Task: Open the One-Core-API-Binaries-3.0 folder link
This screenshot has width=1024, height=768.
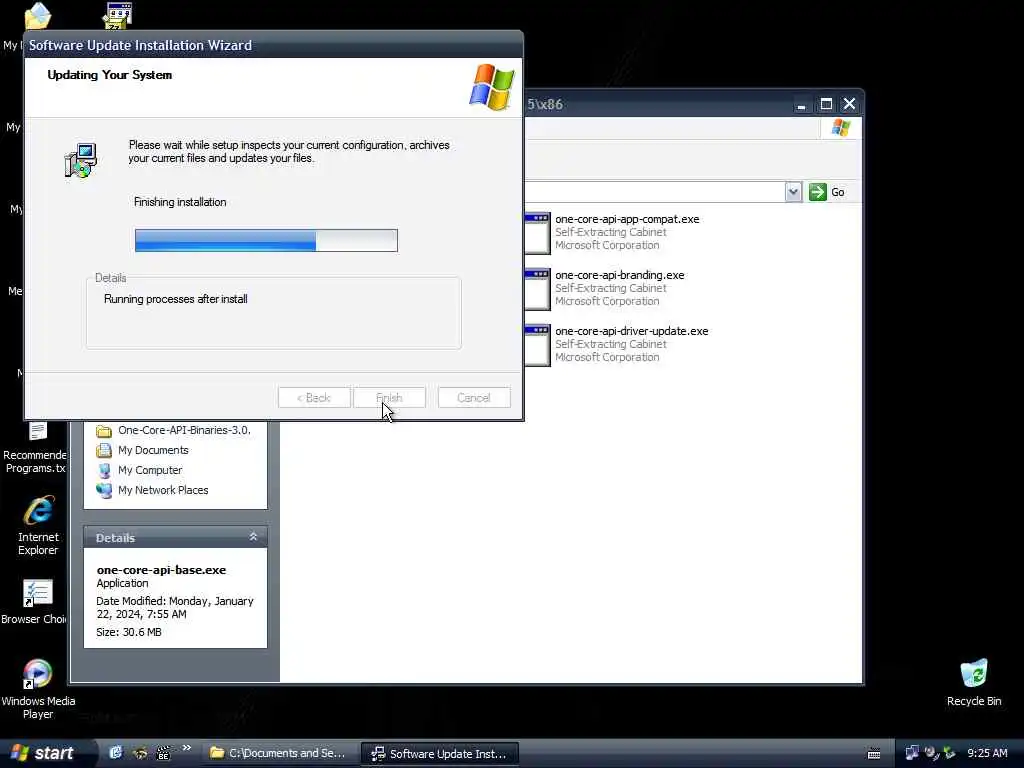Action: tap(184, 430)
